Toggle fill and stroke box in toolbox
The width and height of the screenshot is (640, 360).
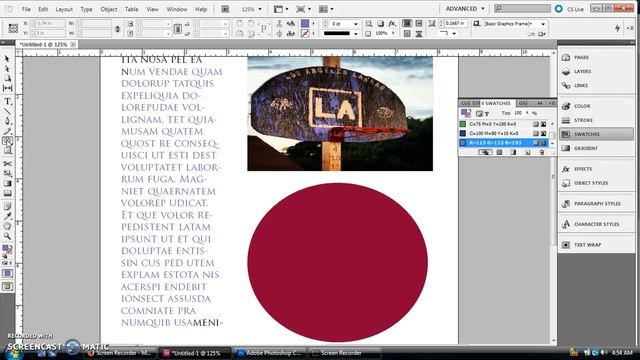click(x=7, y=249)
